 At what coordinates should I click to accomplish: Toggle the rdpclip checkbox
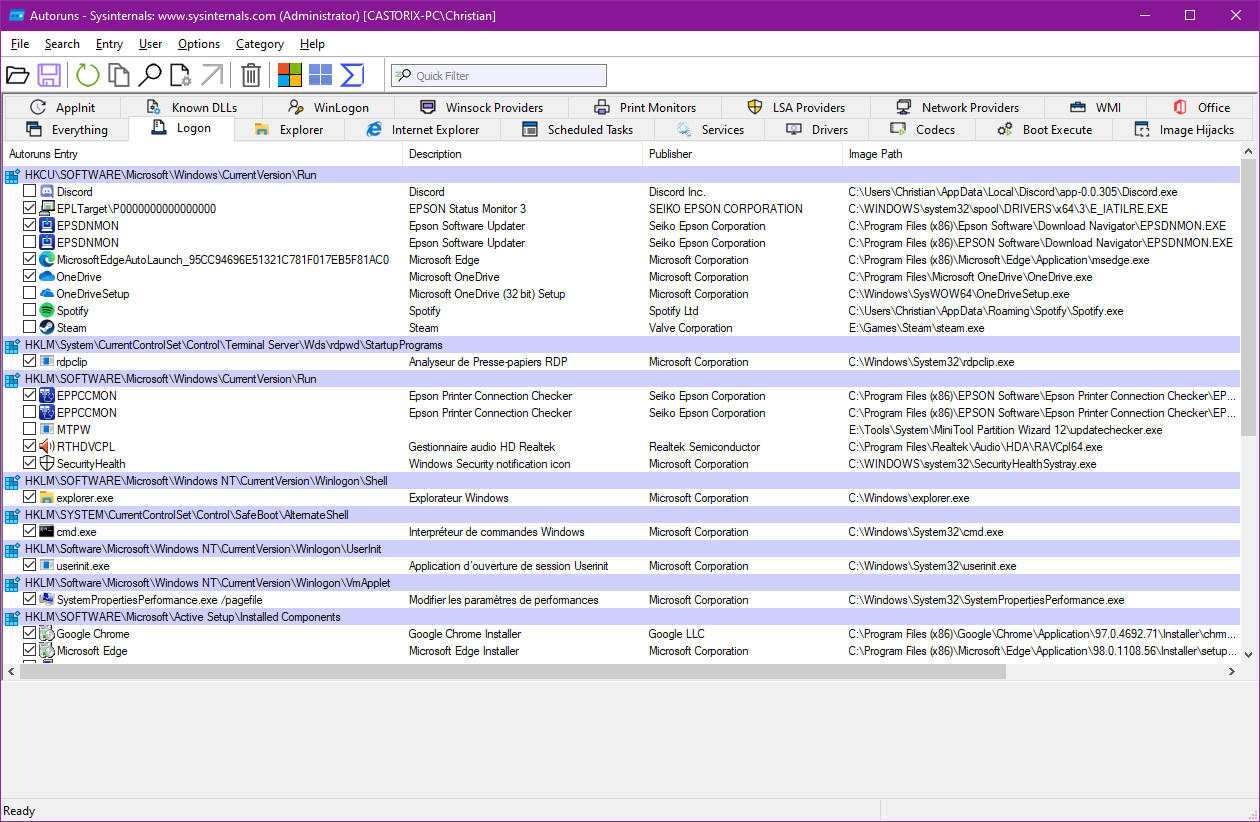pyautogui.click(x=30, y=362)
